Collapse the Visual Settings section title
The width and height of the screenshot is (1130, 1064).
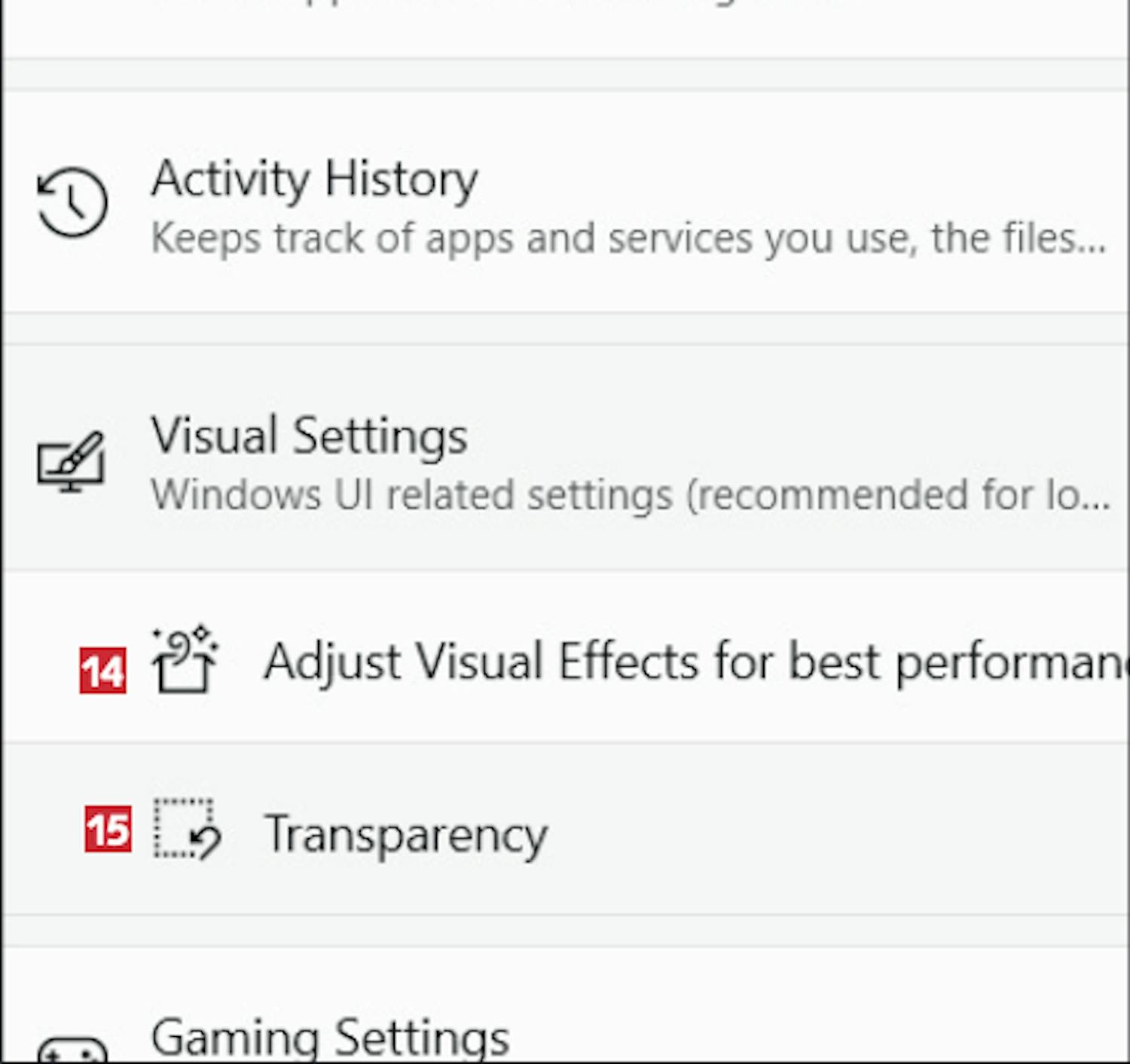click(309, 437)
